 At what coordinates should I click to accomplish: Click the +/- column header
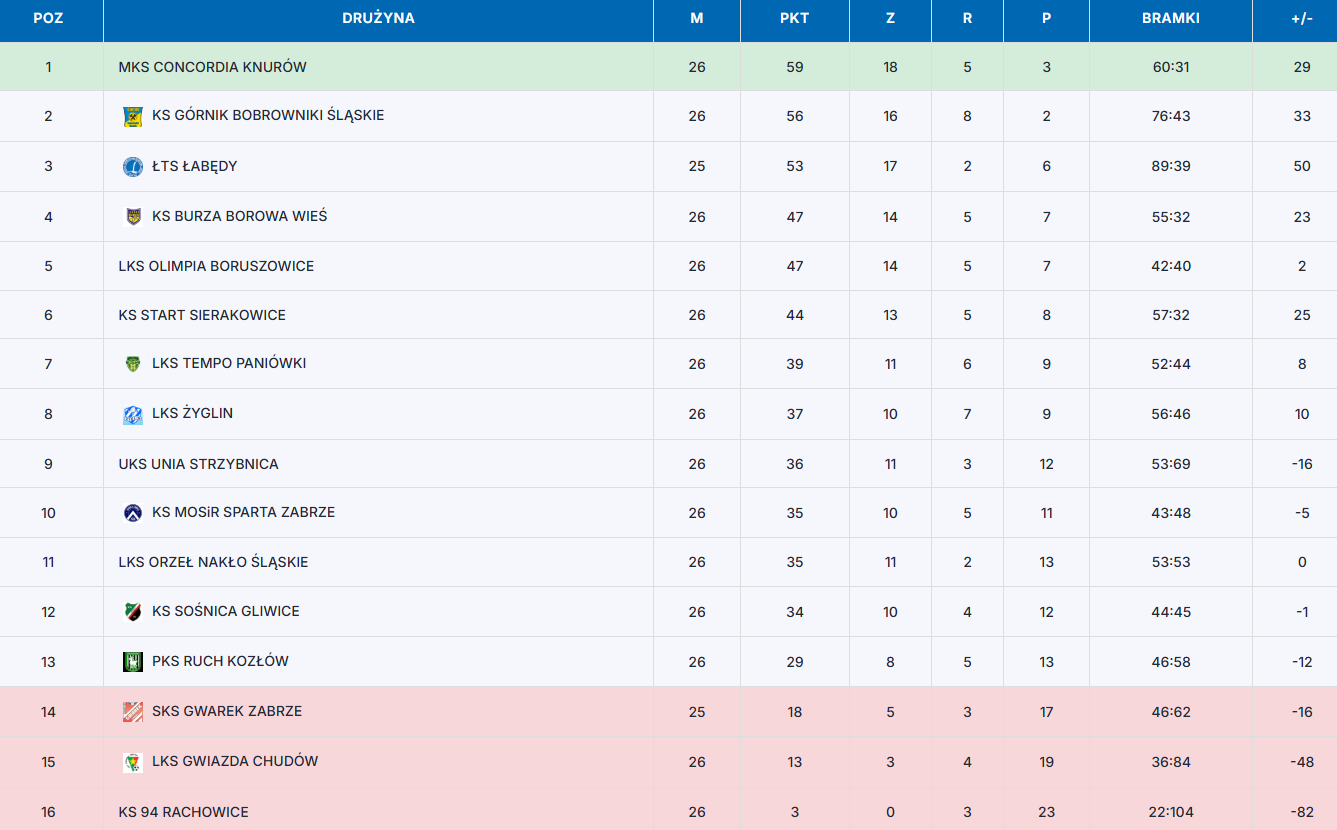[x=1302, y=18]
